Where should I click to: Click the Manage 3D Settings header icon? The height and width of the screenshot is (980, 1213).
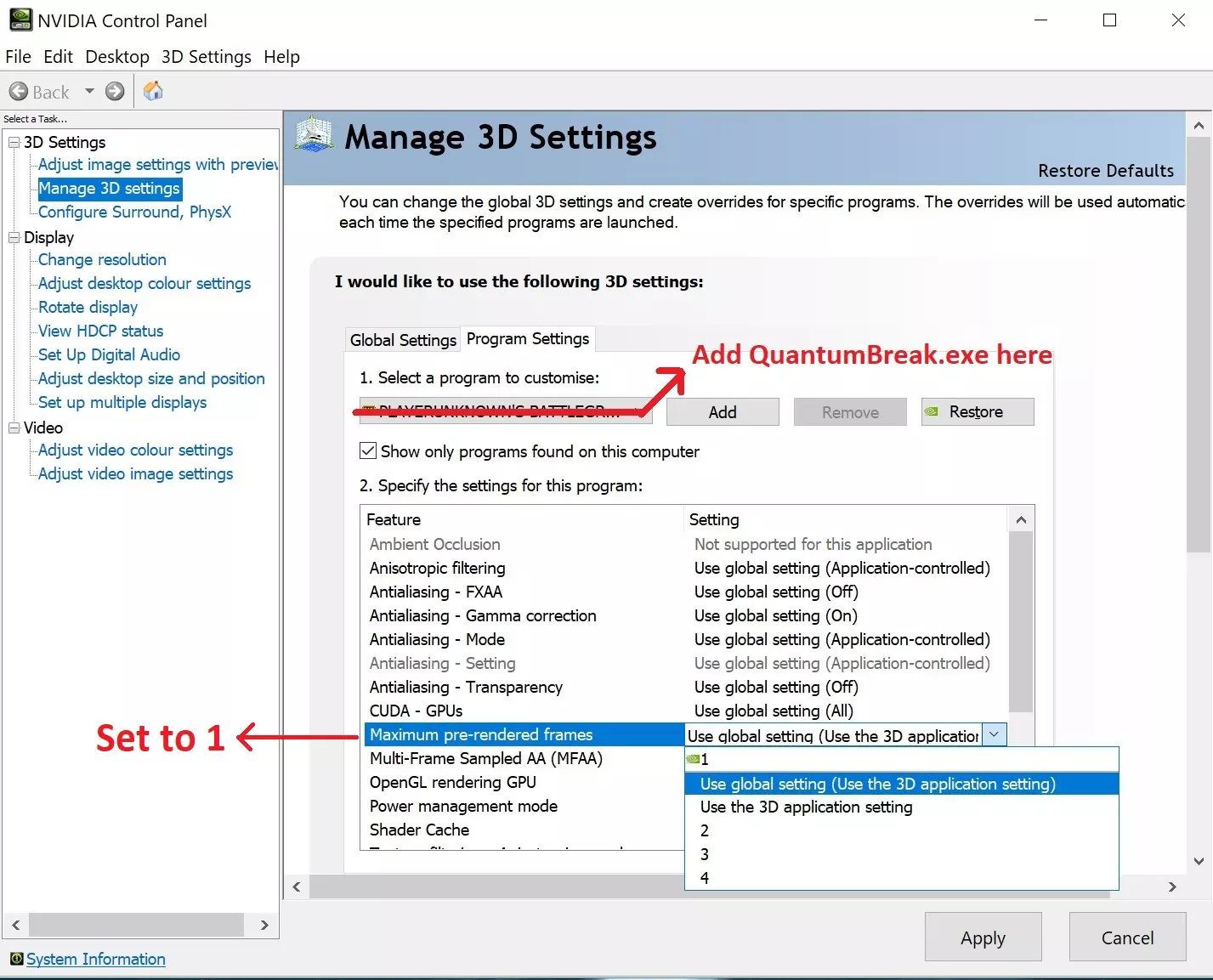pyautogui.click(x=314, y=134)
